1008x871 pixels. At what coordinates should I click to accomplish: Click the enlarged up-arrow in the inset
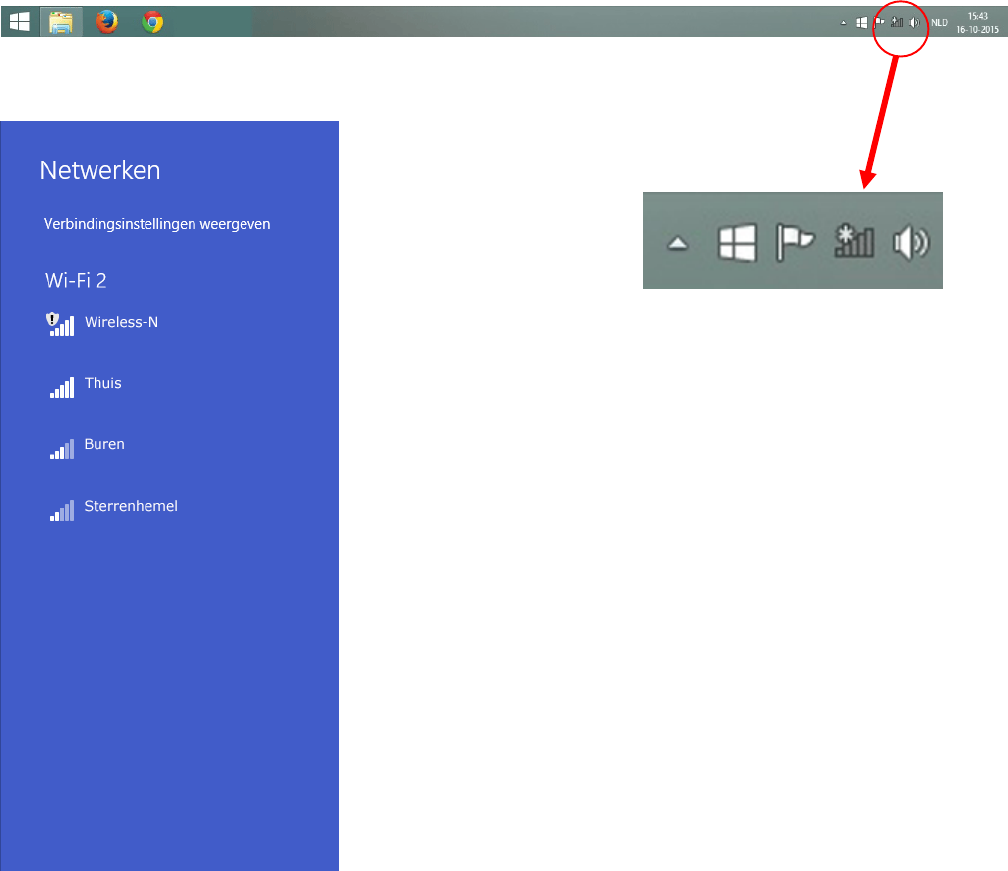[678, 243]
